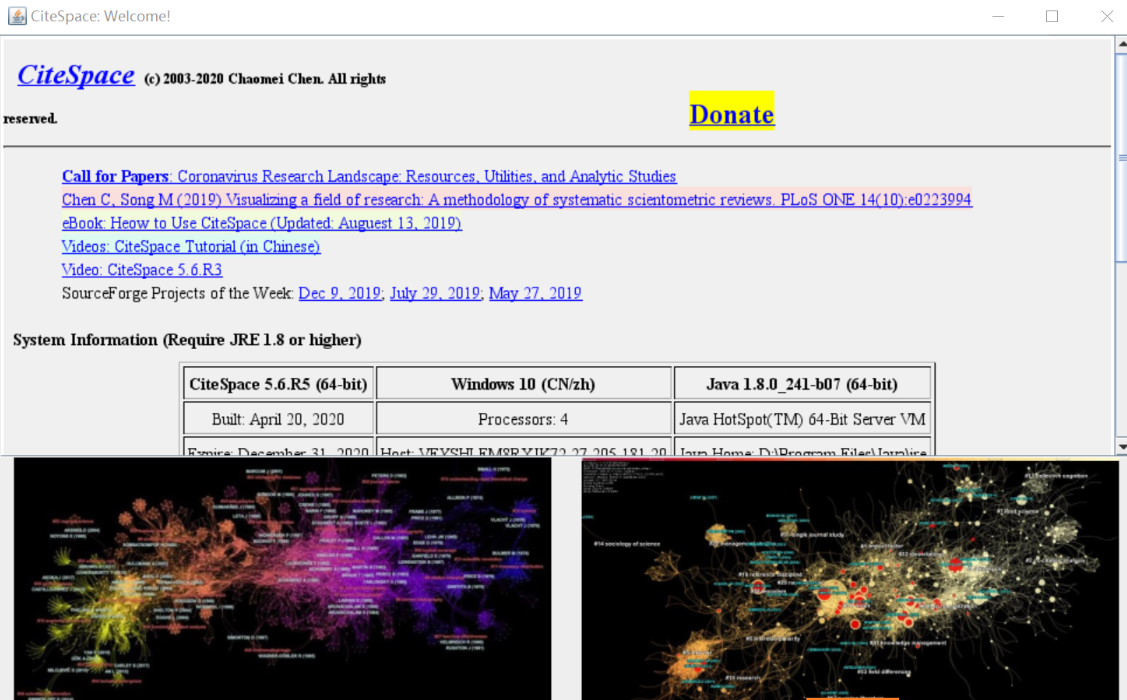Select the right yellow cluster network image
Image resolution: width=1127 pixels, height=700 pixels.
850,580
